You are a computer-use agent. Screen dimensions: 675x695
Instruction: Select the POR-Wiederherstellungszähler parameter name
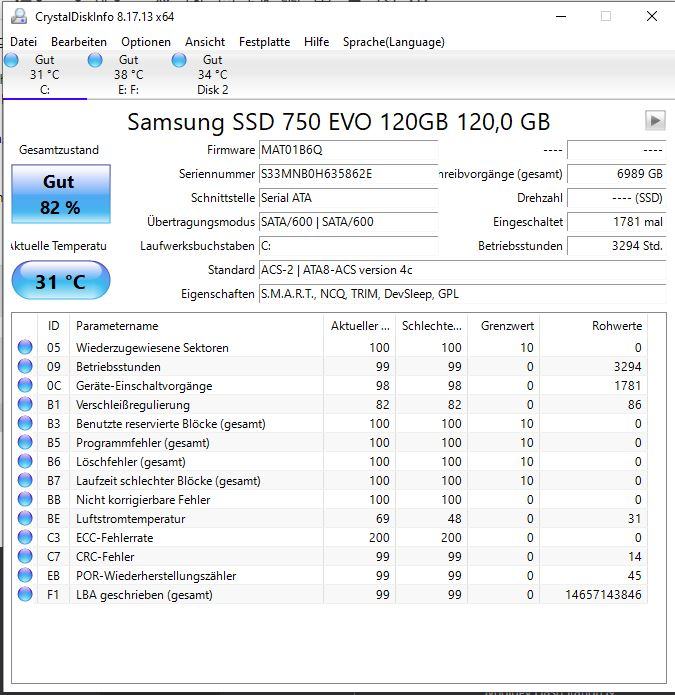[156, 576]
